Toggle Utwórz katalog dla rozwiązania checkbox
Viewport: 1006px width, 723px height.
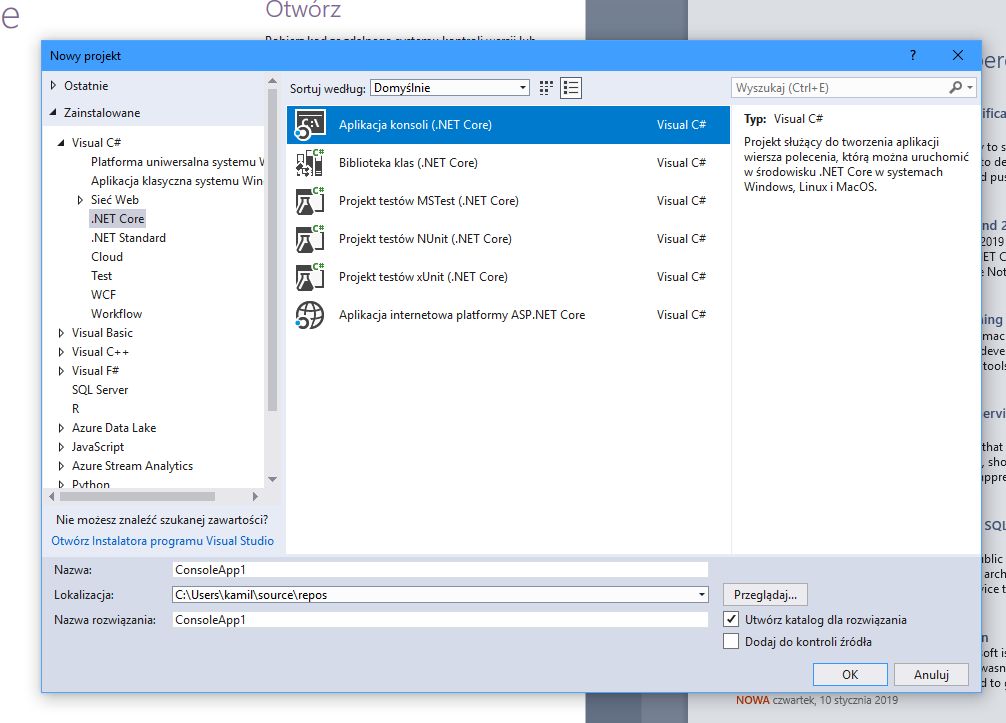click(x=731, y=619)
